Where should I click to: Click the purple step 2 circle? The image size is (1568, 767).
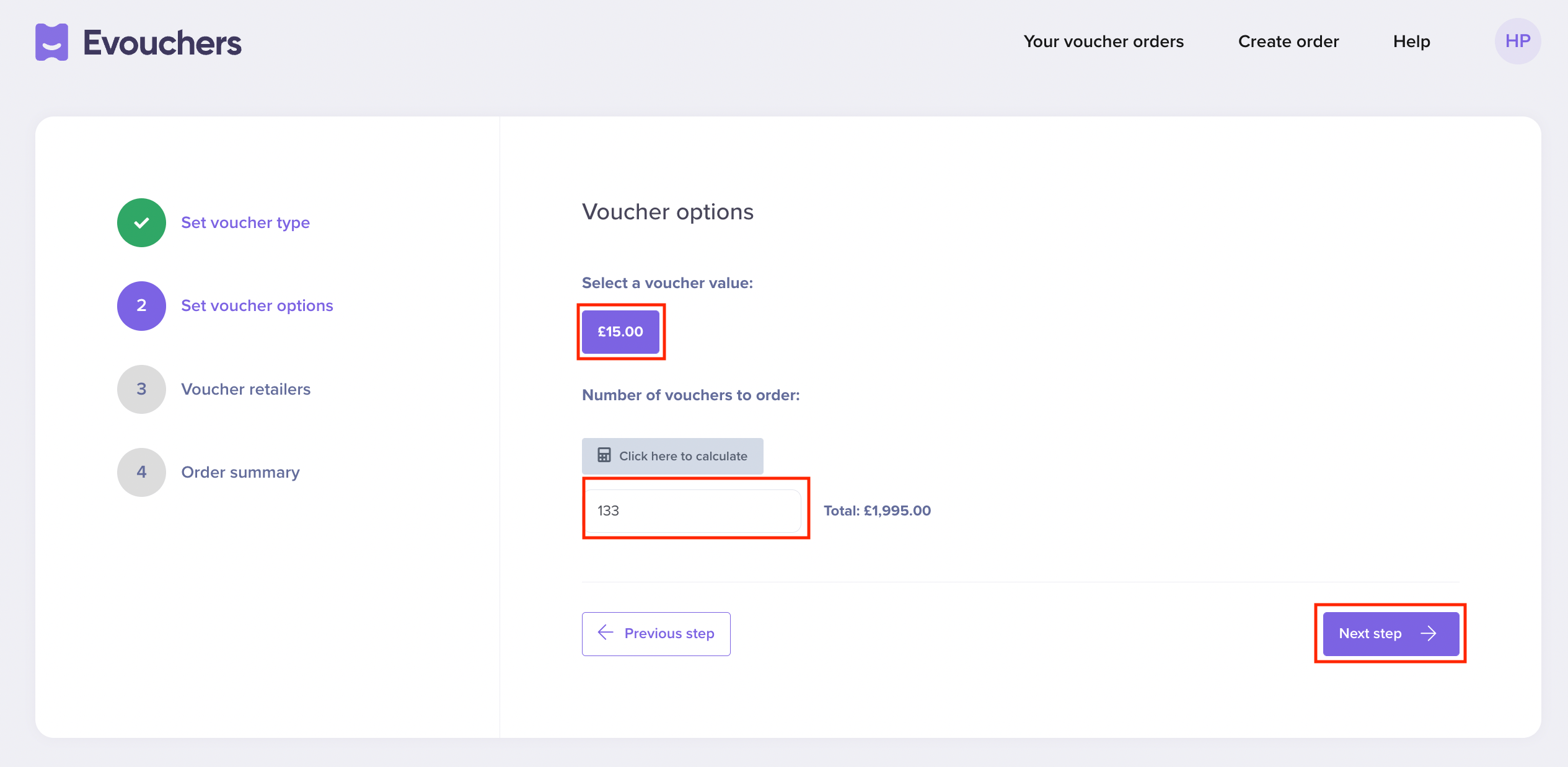click(x=141, y=305)
